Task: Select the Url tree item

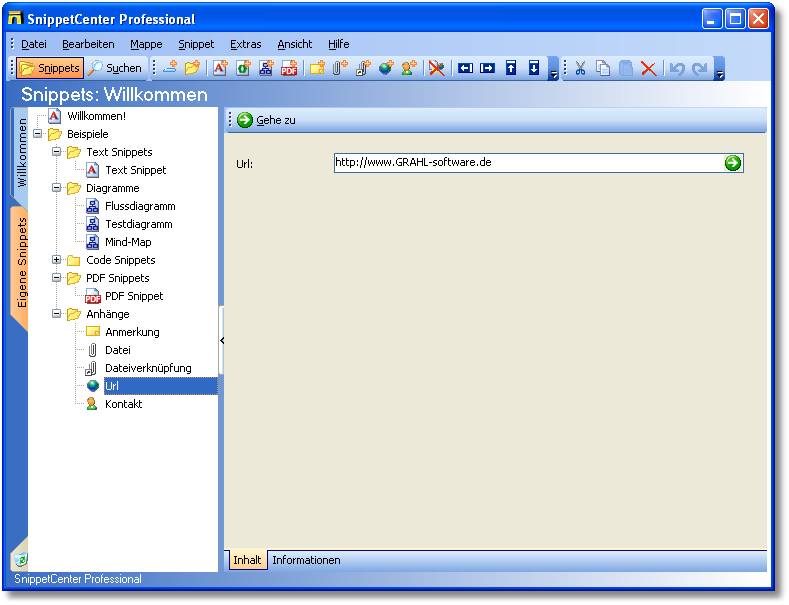Action: tap(161, 386)
